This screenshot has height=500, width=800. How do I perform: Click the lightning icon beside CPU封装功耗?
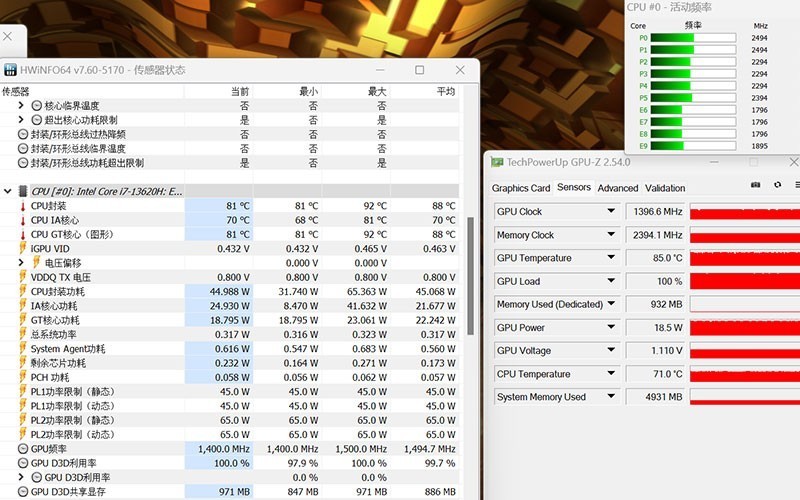23,292
